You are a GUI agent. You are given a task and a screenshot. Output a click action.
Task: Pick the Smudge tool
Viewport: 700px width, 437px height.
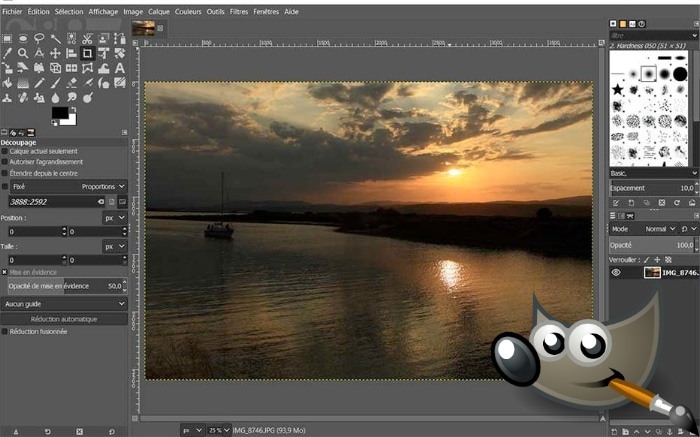(71, 98)
